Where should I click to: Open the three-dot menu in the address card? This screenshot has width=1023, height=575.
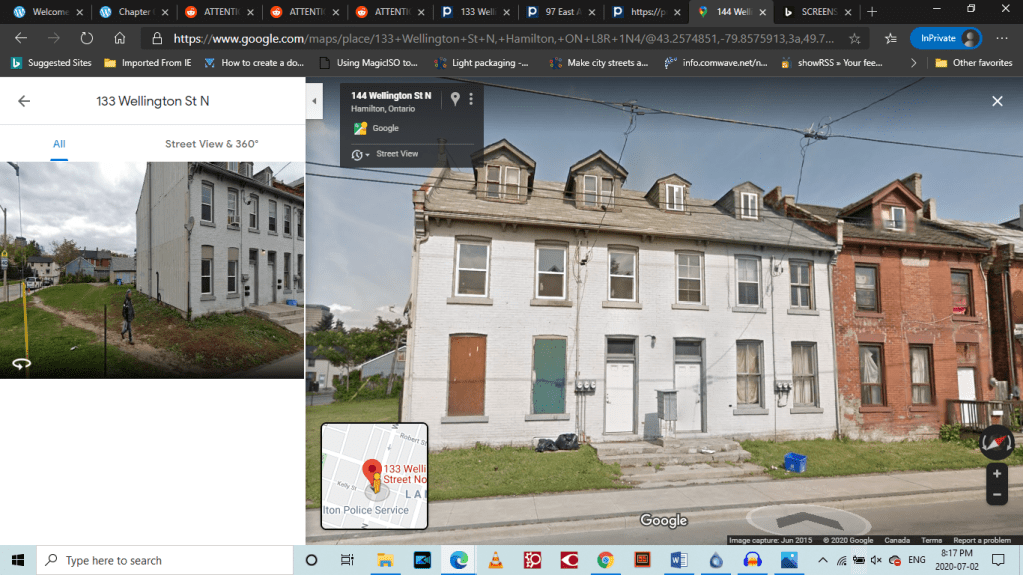pyautogui.click(x=471, y=99)
